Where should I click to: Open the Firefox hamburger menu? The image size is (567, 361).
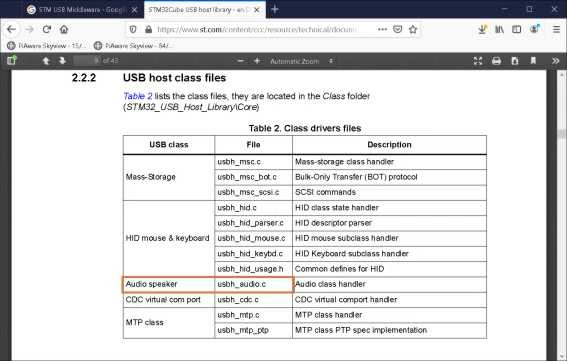557,29
